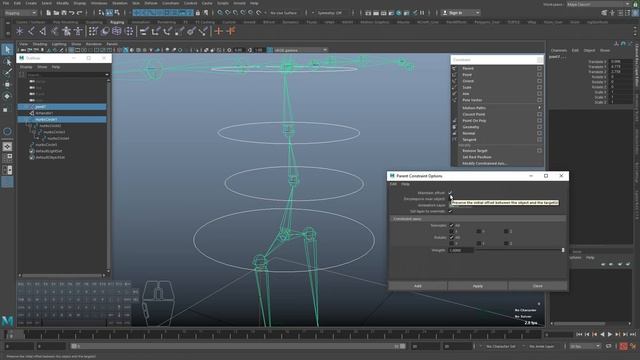
Task: Choose Remove Target in Constrain menu
Action: tap(475, 151)
